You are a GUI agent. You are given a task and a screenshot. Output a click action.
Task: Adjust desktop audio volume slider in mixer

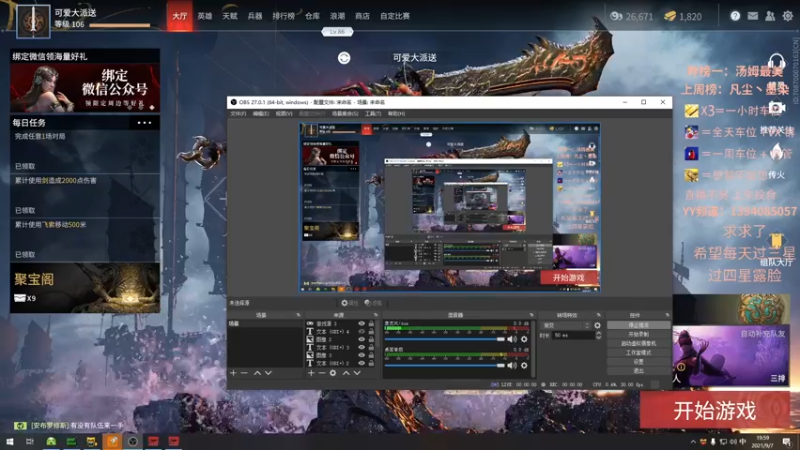[444, 365]
